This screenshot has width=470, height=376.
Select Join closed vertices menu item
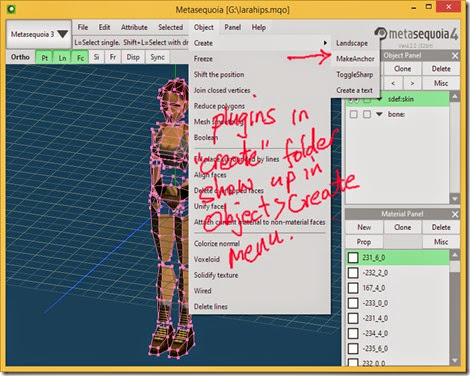click(x=260, y=90)
